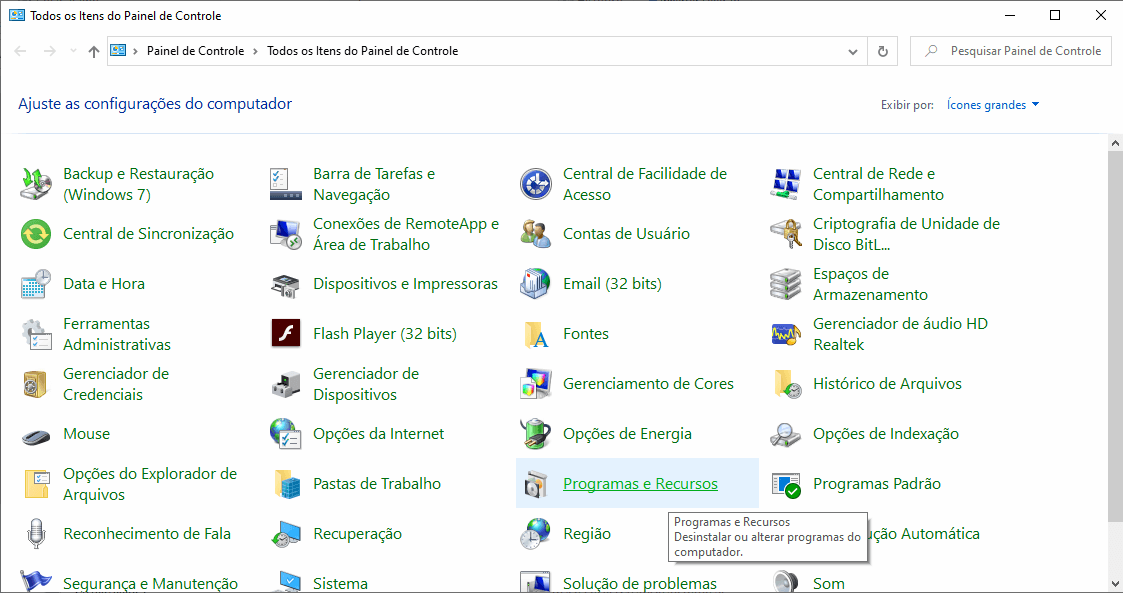Click Opções de Indexação magnifier icon
1123x593 pixels.
pos(786,435)
